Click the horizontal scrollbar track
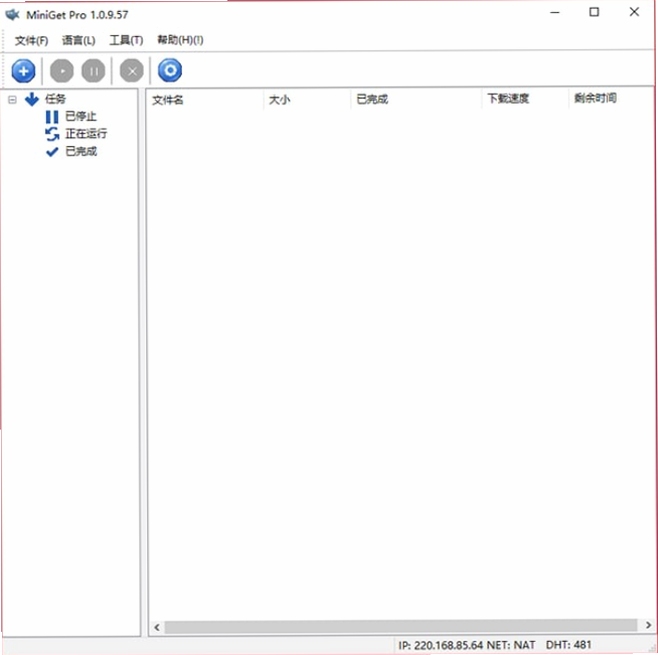This screenshot has width=658, height=655. coord(401,626)
